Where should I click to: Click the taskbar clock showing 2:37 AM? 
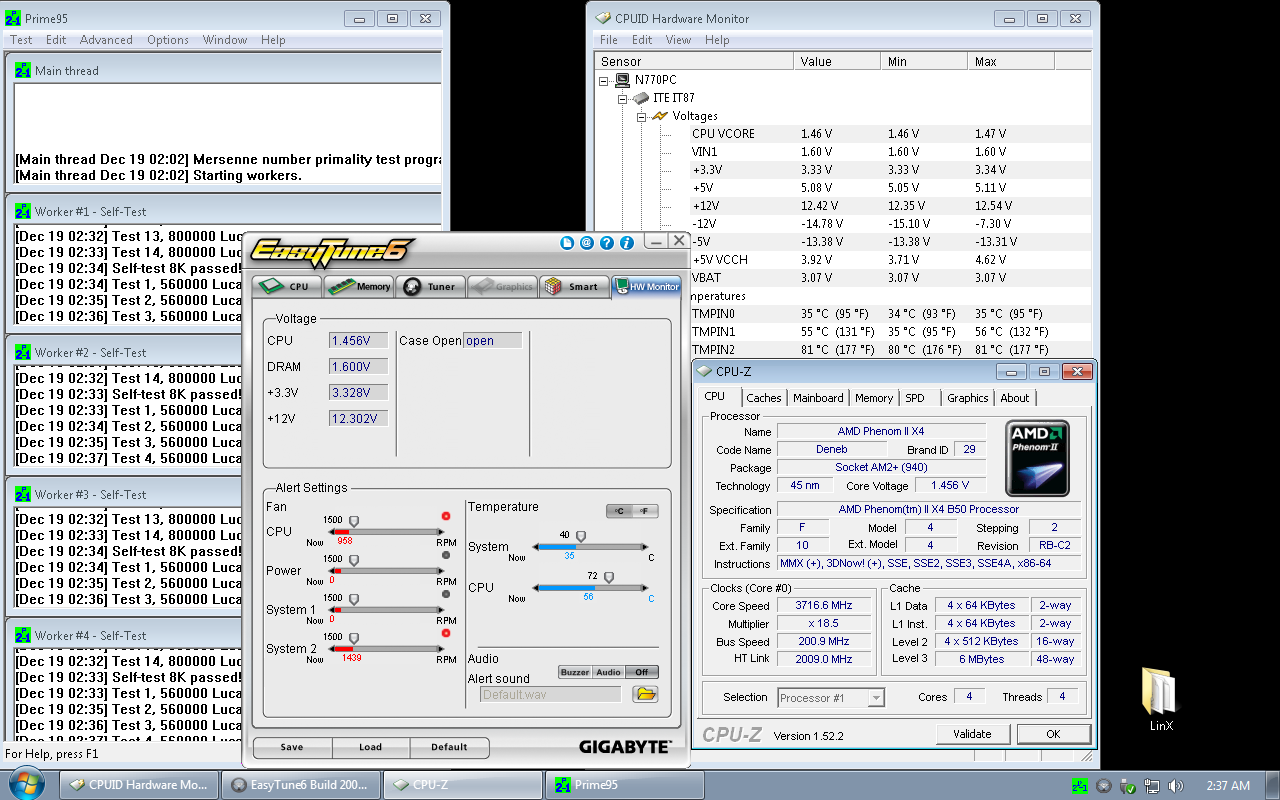coord(1228,786)
